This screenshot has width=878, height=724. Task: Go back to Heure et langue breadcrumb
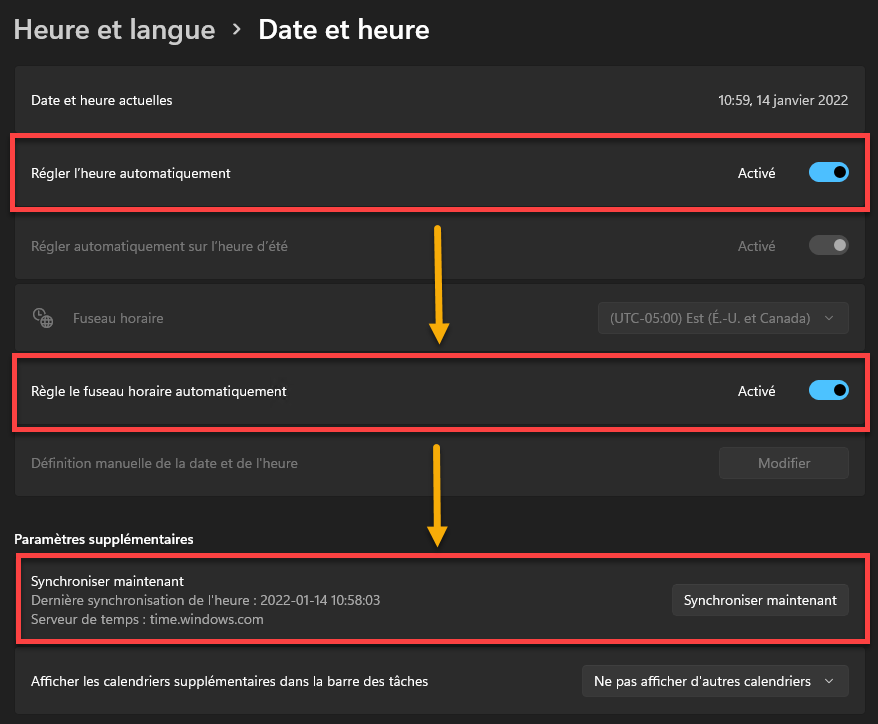[x=114, y=30]
